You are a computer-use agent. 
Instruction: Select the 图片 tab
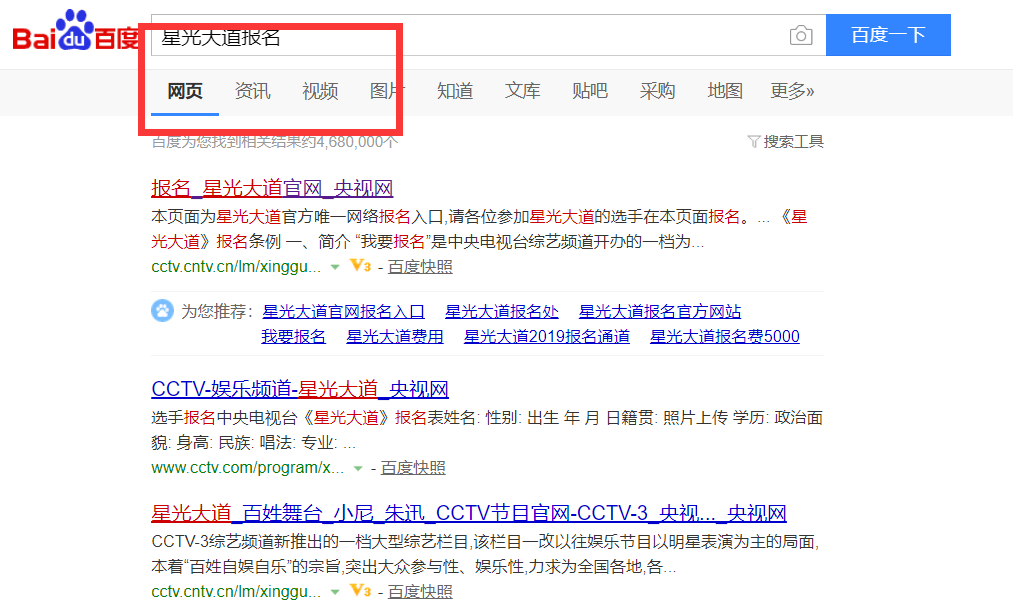[387, 90]
